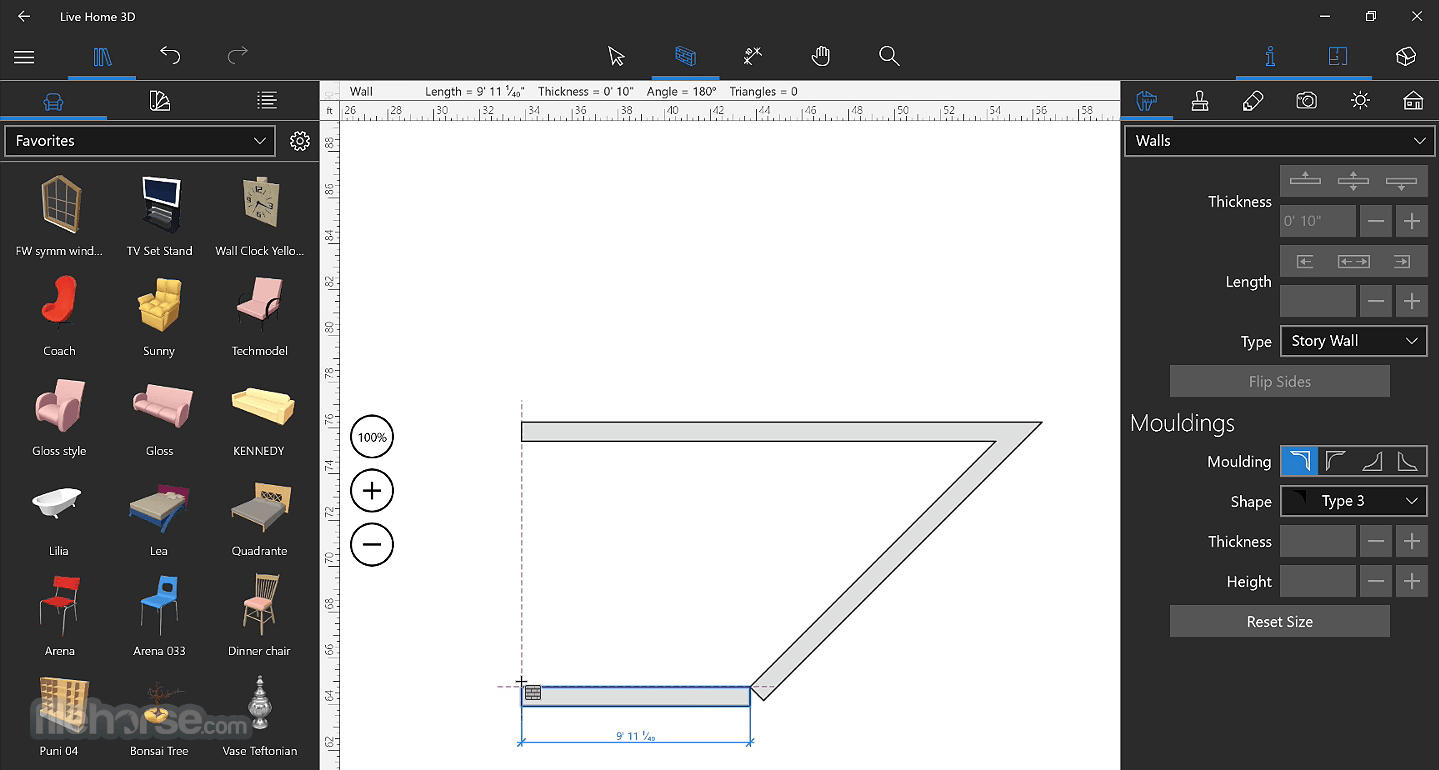1439x770 pixels.
Task: Increase moulding thickness with plus button
Action: [x=1411, y=541]
